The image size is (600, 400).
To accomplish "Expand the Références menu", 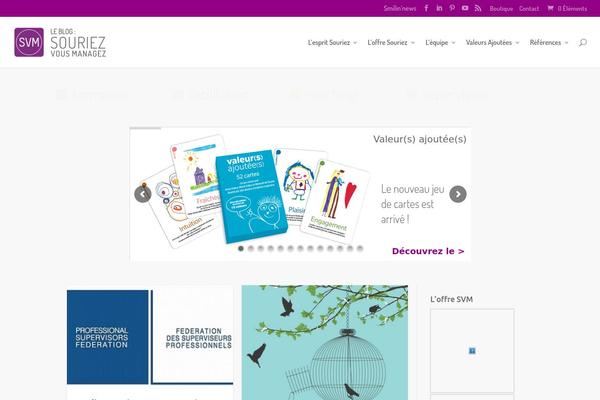I will coord(549,42).
